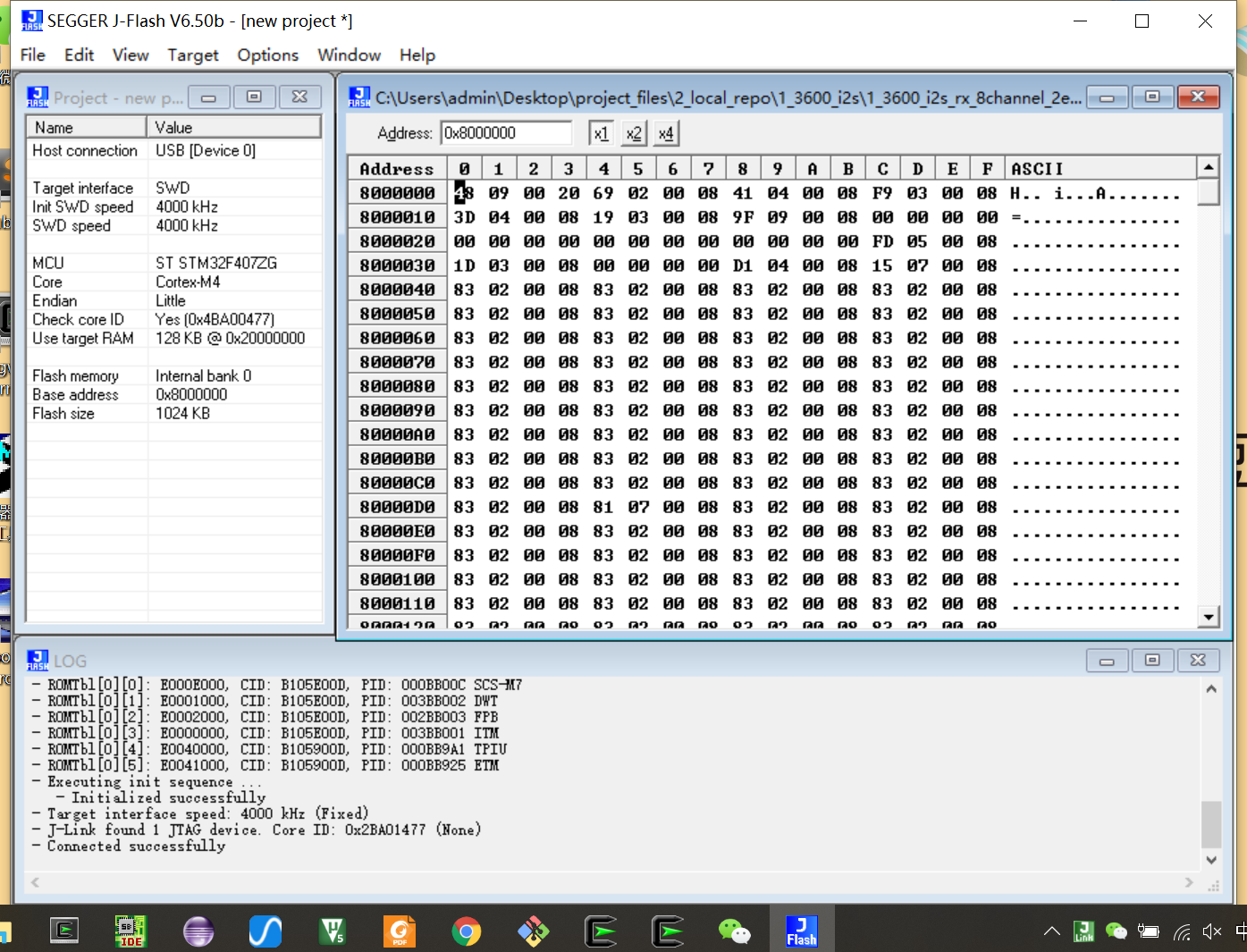Select byte F9 in row 8000000
The height and width of the screenshot is (952, 1247).
(882, 193)
